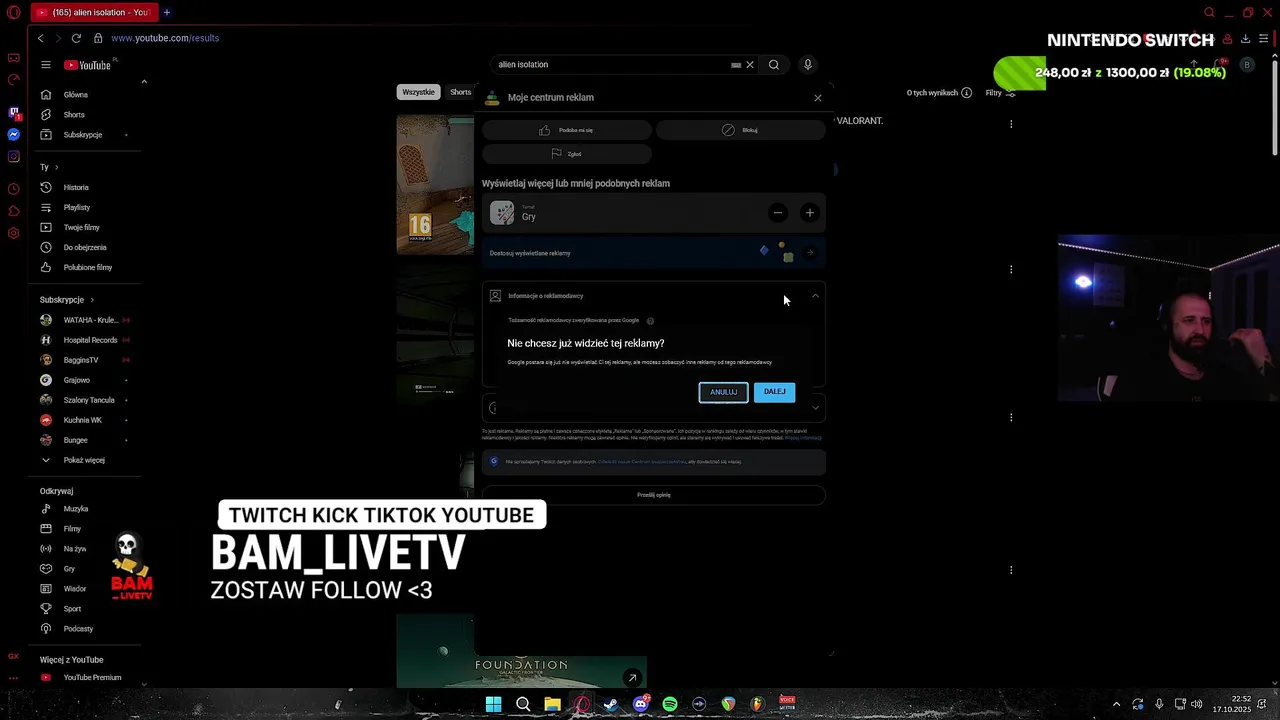Screen dimensions: 1280x720
Task: Open YouTube Premium in the sidebar
Action: click(x=92, y=678)
